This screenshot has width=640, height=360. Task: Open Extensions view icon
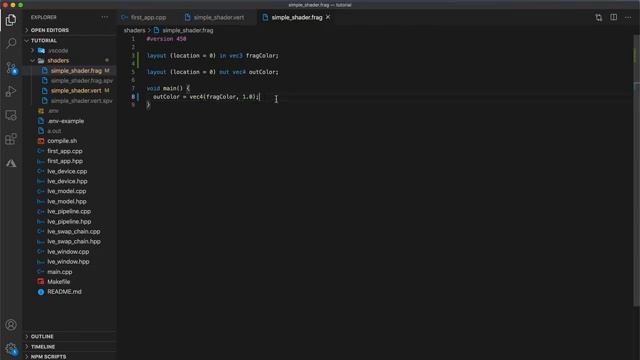click(x=11, y=139)
